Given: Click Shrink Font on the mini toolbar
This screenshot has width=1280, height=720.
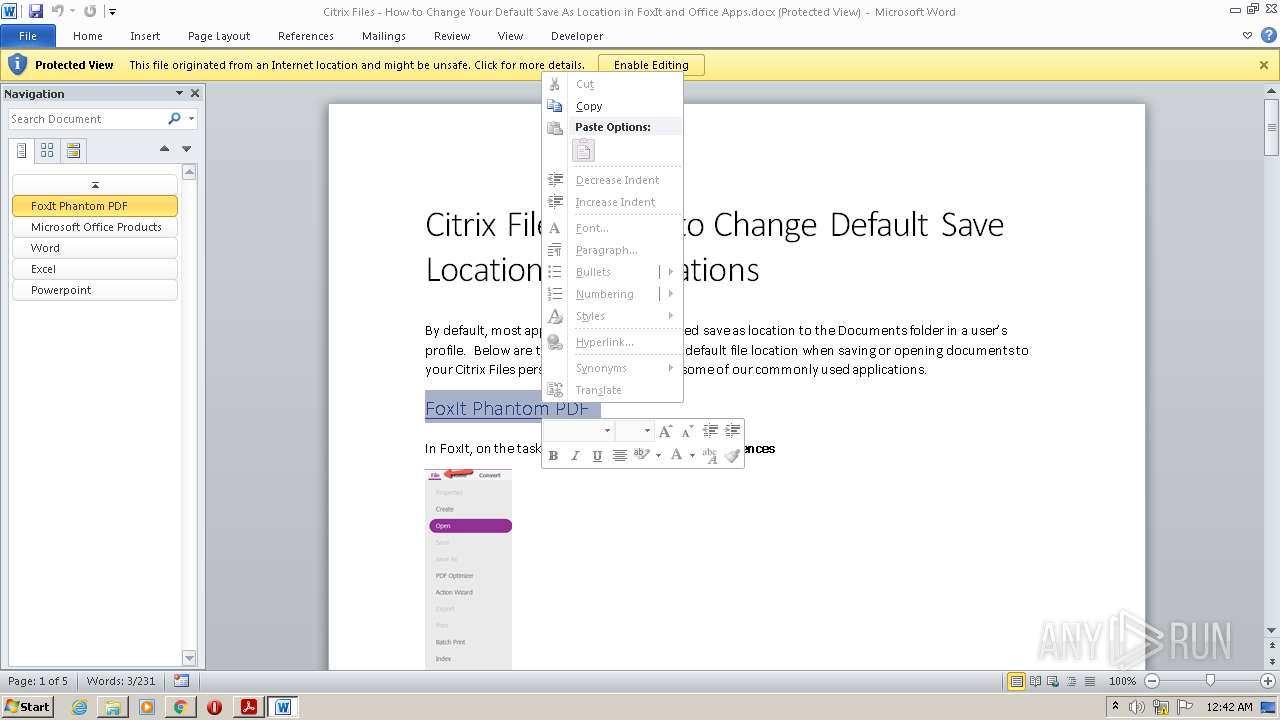Looking at the screenshot, I should pos(687,431).
